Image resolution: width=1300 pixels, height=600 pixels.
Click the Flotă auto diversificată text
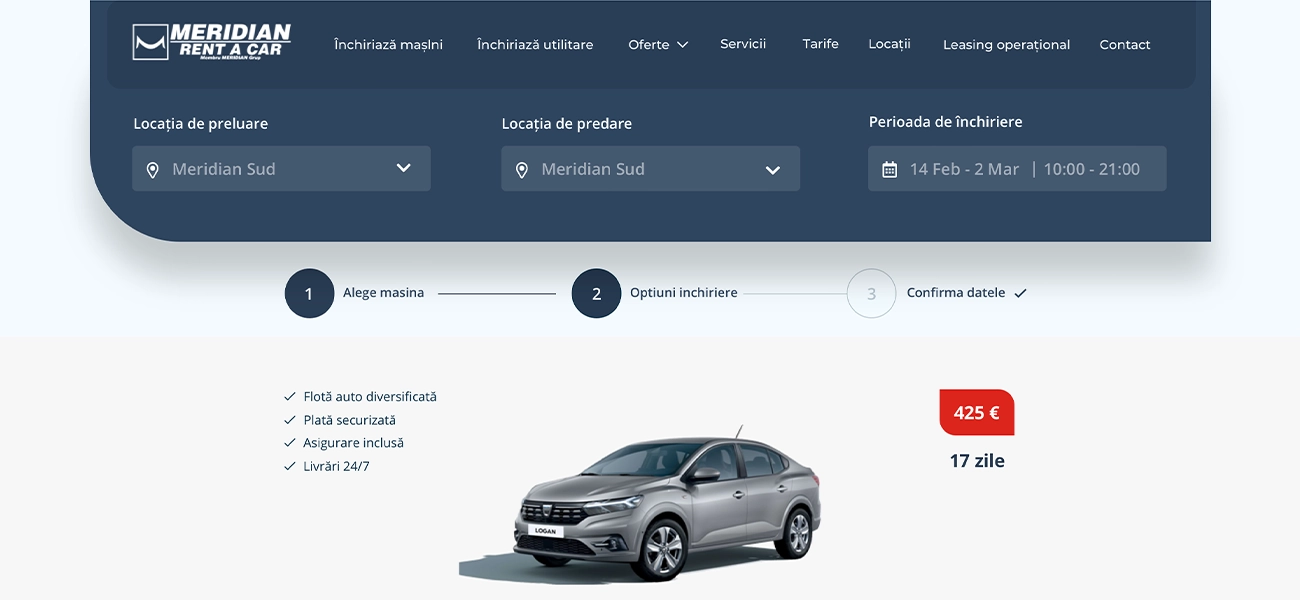point(370,397)
